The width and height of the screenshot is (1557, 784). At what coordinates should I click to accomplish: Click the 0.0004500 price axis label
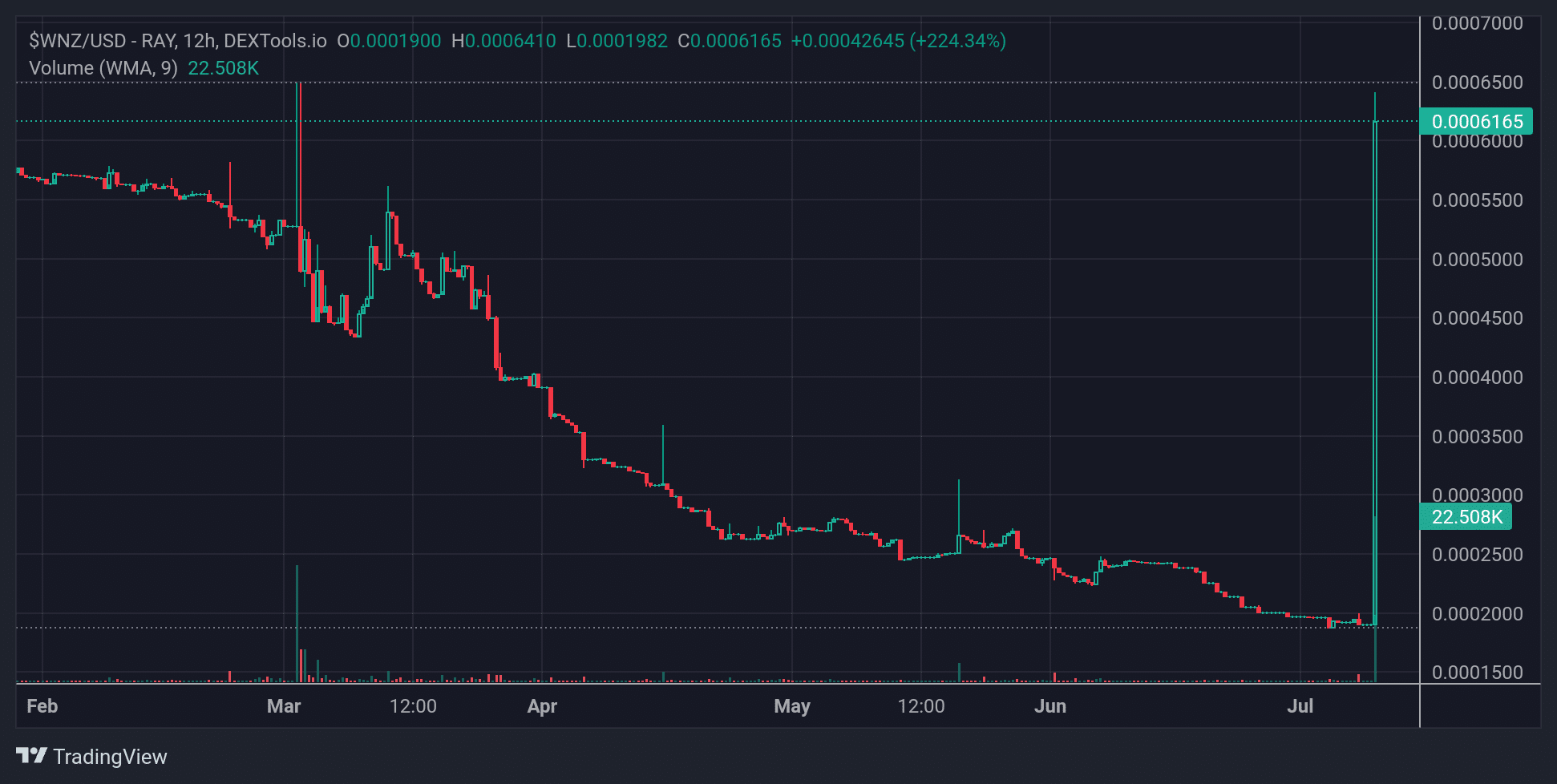1478,318
